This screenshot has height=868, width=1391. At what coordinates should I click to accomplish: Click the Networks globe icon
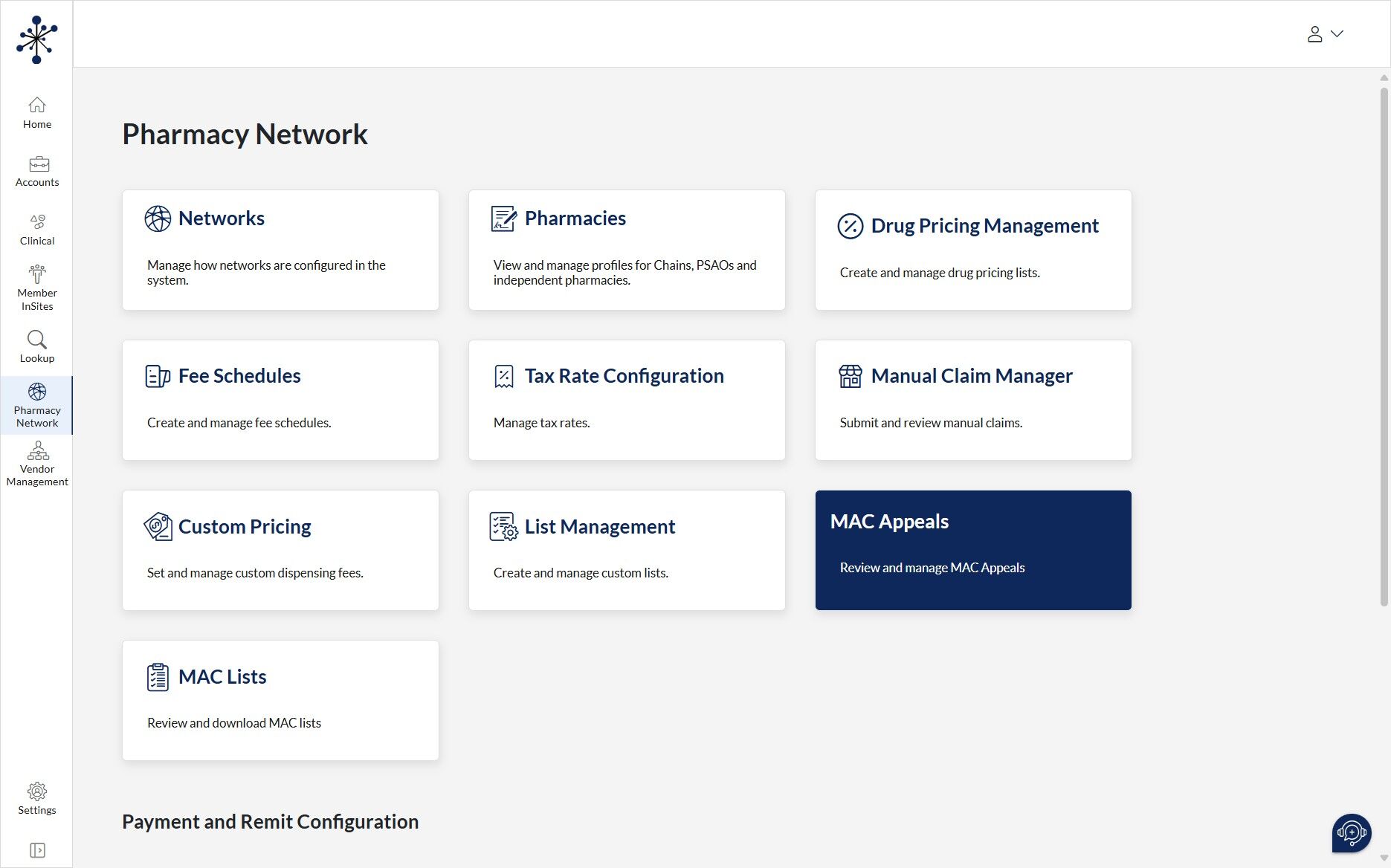[158, 218]
